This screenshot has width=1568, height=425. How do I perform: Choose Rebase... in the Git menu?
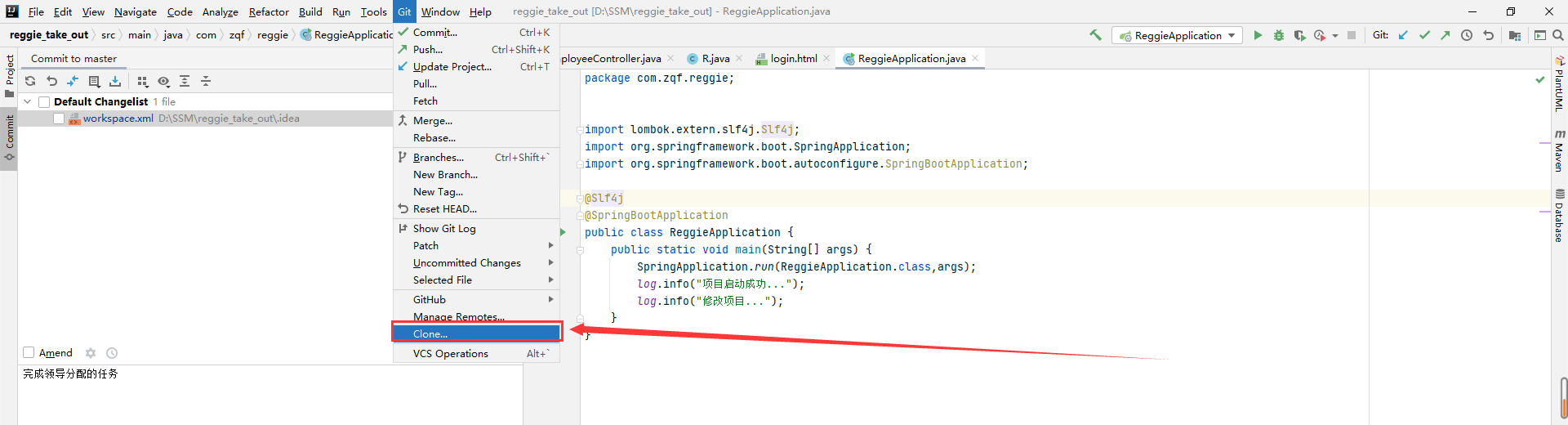pos(476,137)
